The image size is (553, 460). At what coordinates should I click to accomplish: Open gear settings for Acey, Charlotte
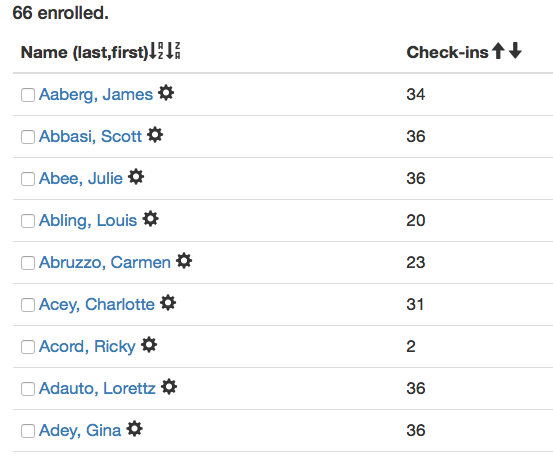168,303
